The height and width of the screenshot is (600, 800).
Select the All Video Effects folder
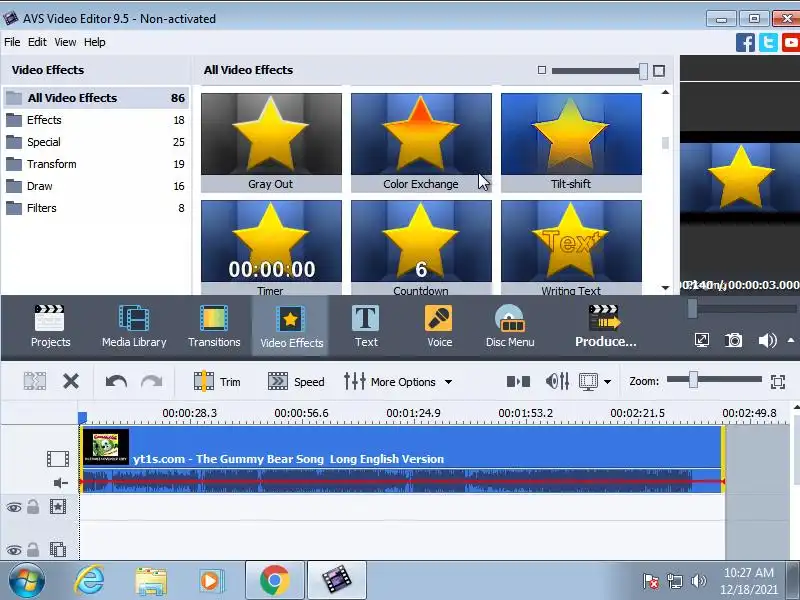click(96, 97)
